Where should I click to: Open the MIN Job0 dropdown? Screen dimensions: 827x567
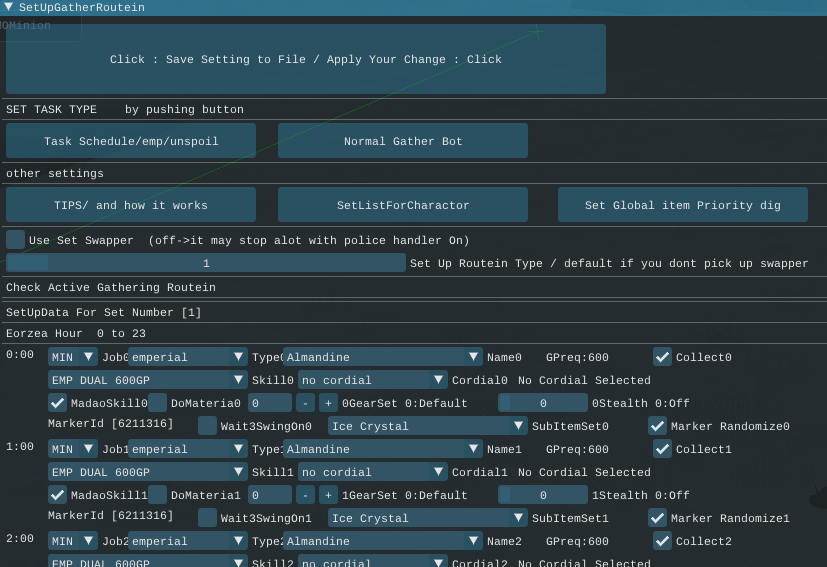click(73, 357)
